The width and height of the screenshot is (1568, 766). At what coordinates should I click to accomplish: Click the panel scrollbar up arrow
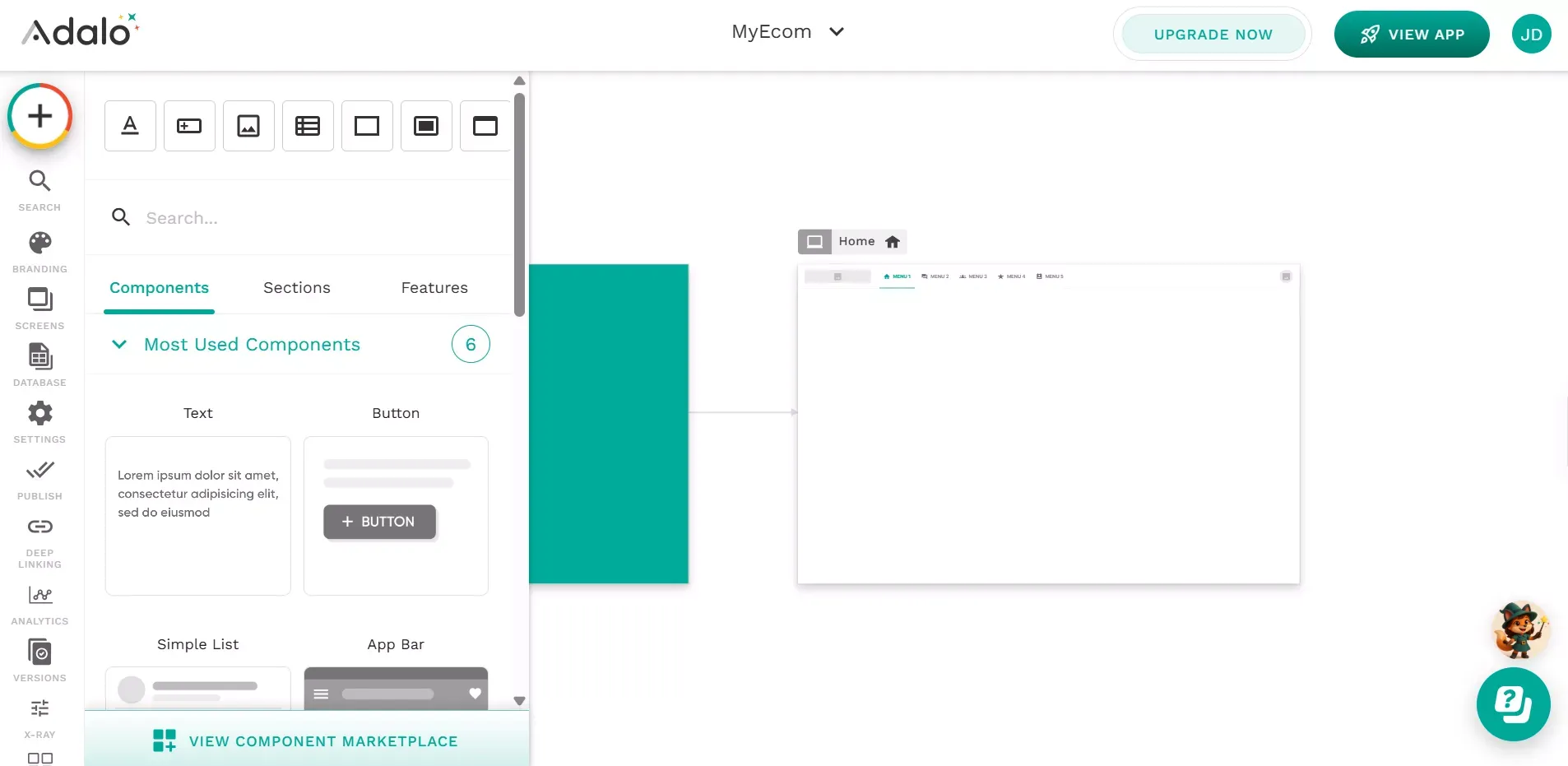coord(519,81)
